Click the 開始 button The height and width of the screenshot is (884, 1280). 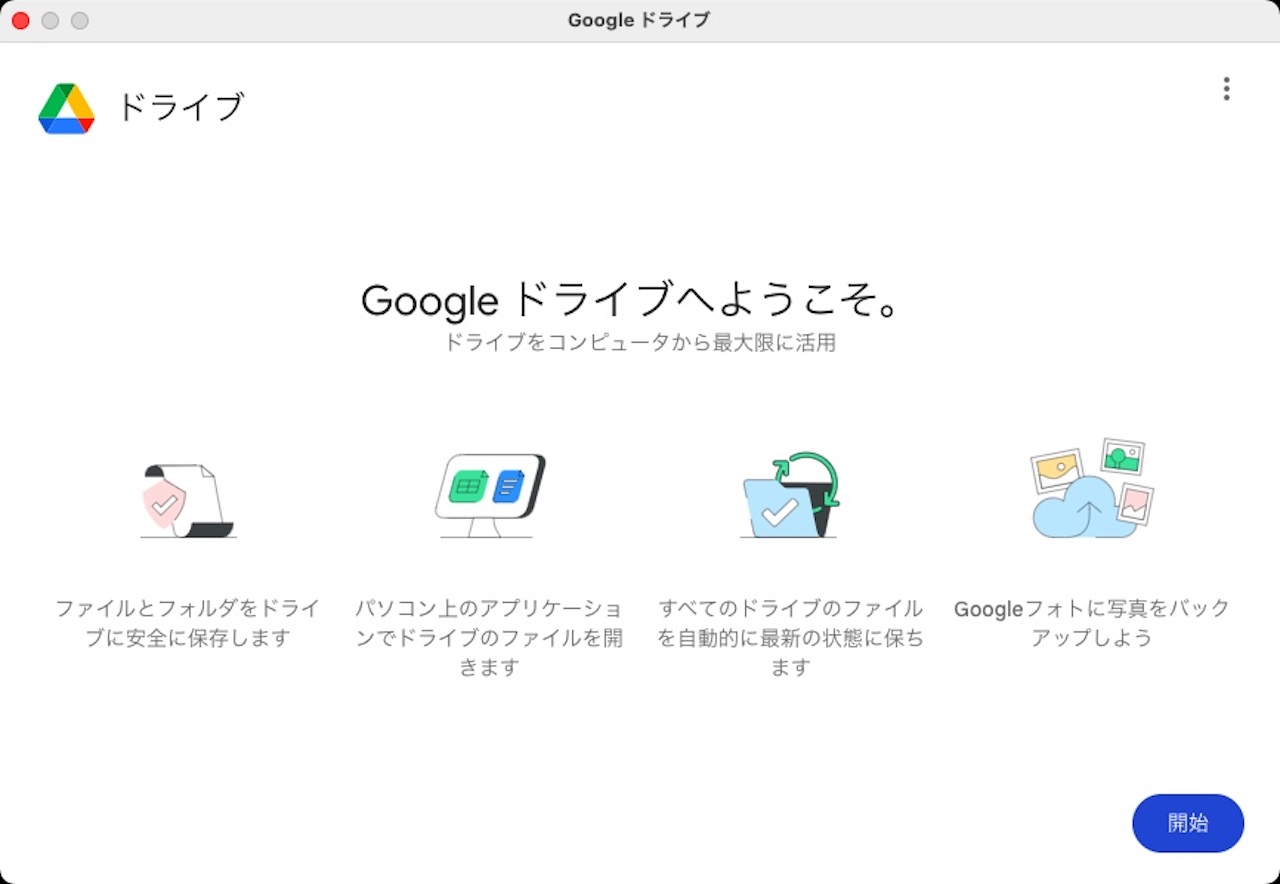click(x=1187, y=823)
